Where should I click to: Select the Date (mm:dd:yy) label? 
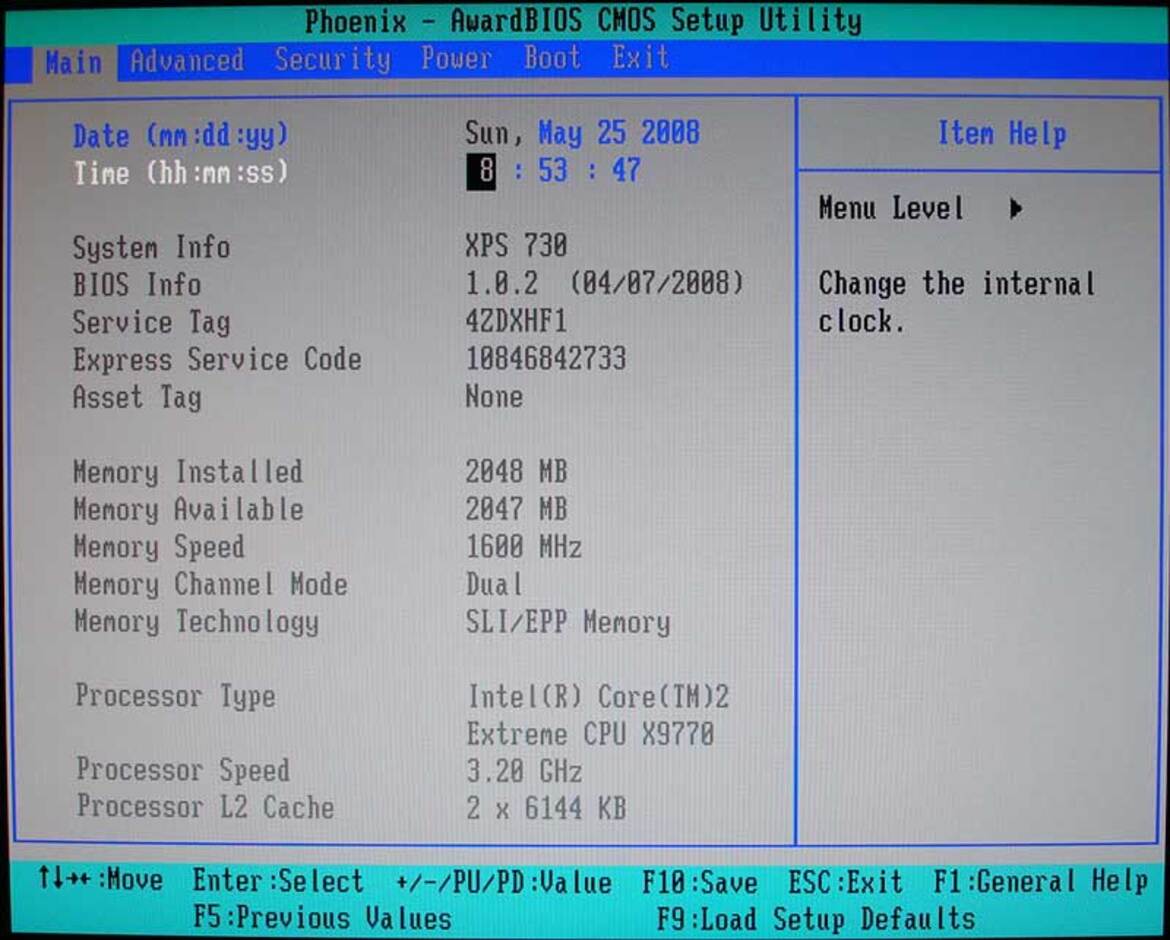(181, 136)
